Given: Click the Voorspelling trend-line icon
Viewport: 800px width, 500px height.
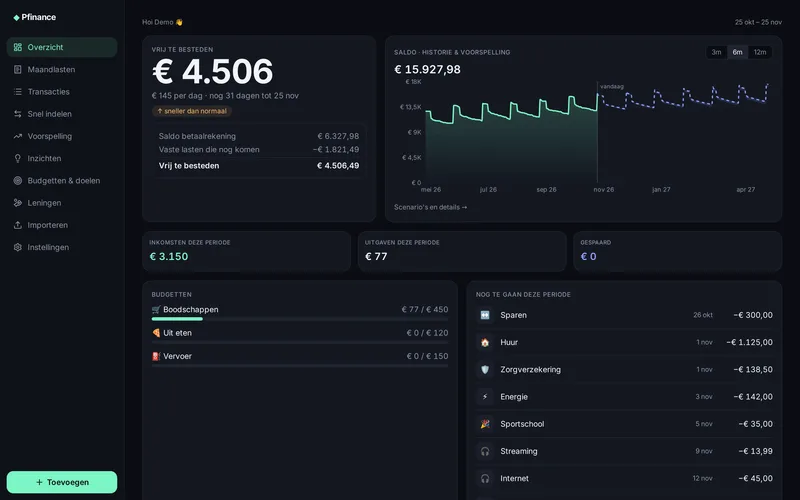Looking at the screenshot, I should [x=18, y=136].
